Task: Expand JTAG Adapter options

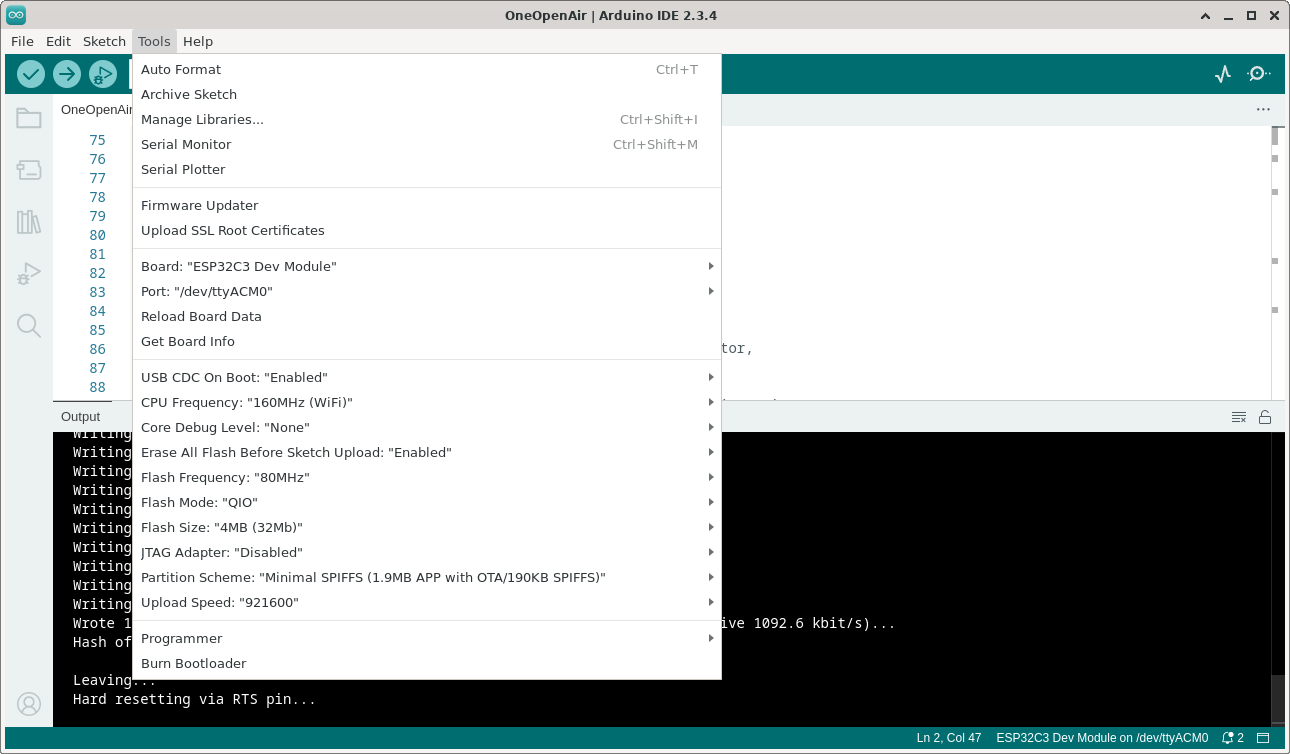Action: click(x=427, y=552)
